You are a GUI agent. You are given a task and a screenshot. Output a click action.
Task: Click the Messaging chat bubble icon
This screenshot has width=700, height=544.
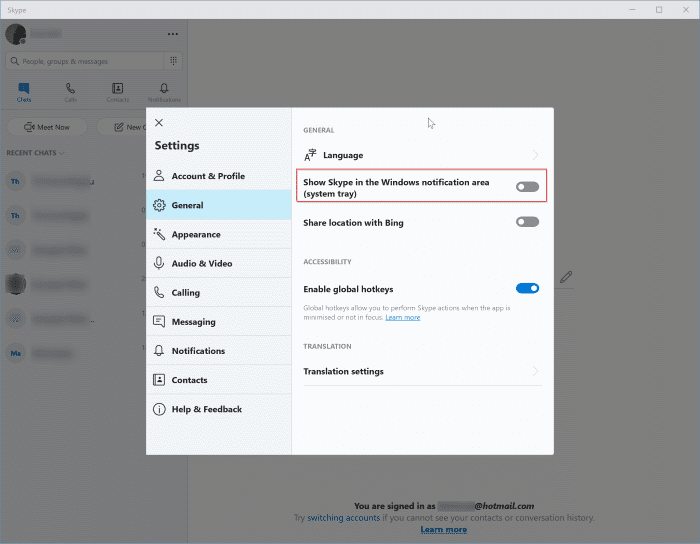159,321
